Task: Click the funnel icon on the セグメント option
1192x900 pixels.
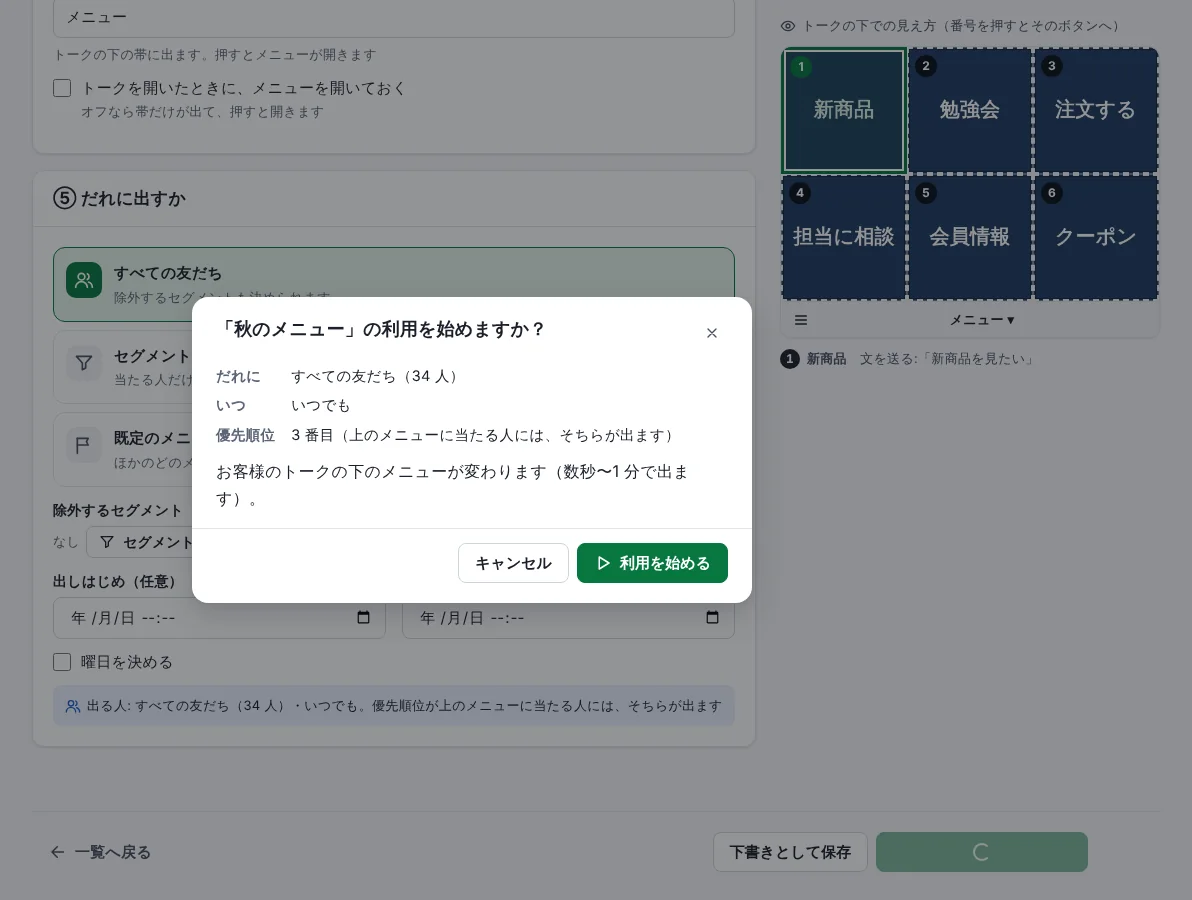Action: pyautogui.click(x=84, y=363)
